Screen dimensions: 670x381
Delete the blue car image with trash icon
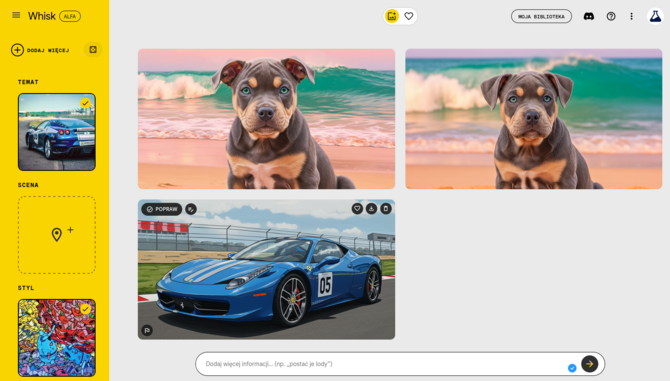click(386, 208)
